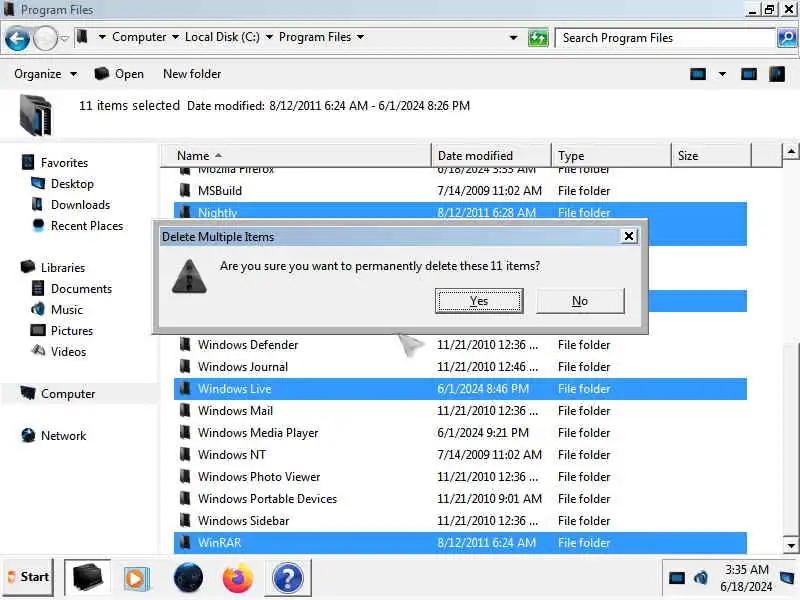This screenshot has width=800, height=600.
Task: Launch Windows Media Player from taskbar
Action: coord(136,579)
